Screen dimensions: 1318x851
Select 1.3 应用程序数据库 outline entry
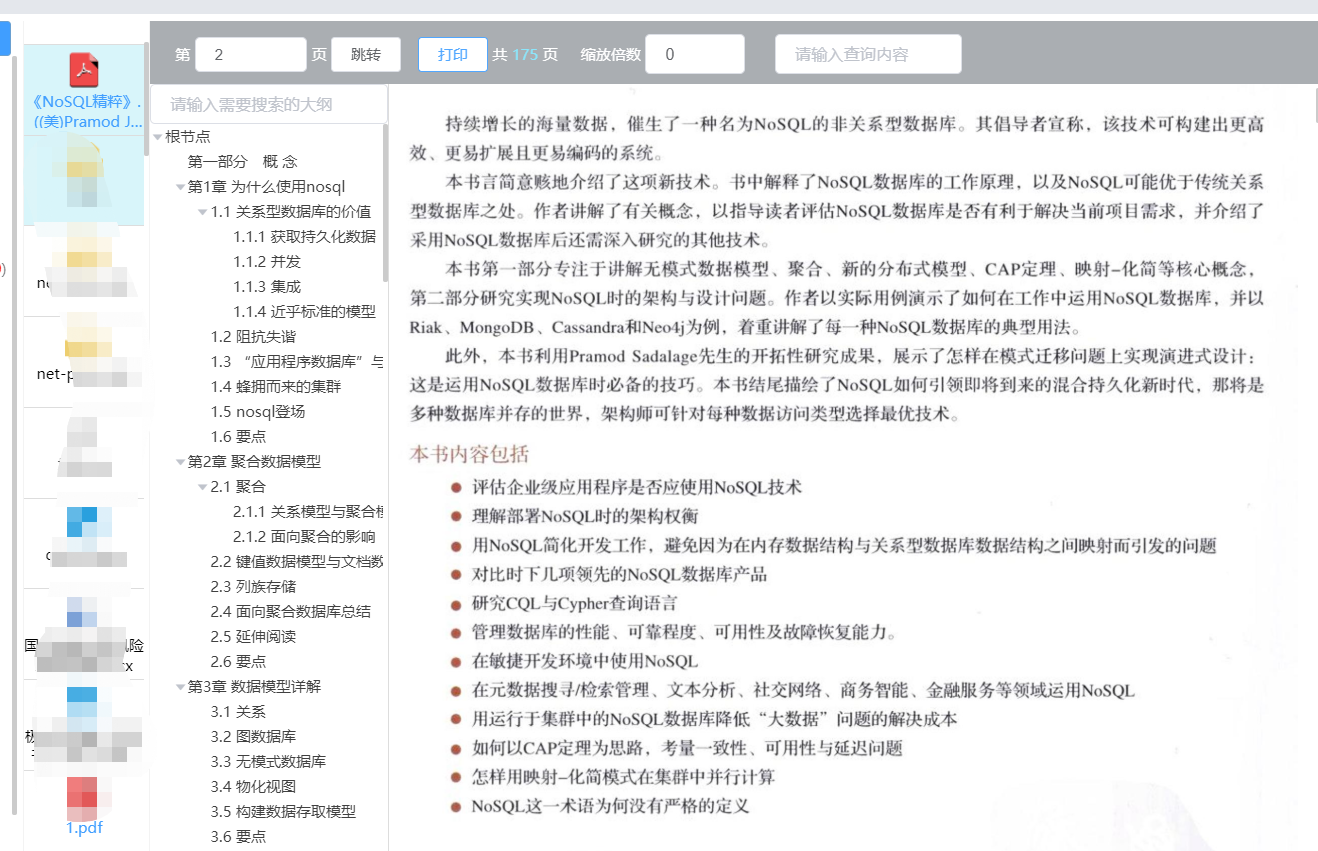(x=297, y=361)
